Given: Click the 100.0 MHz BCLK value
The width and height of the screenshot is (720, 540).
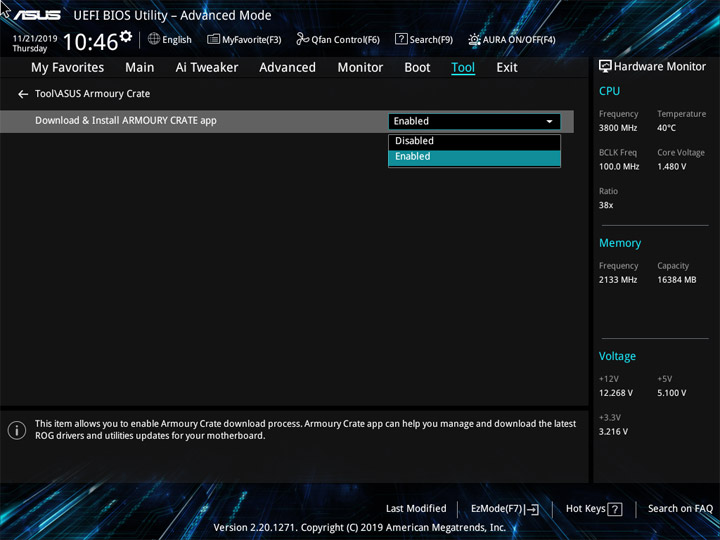Looking at the screenshot, I should (x=619, y=167).
